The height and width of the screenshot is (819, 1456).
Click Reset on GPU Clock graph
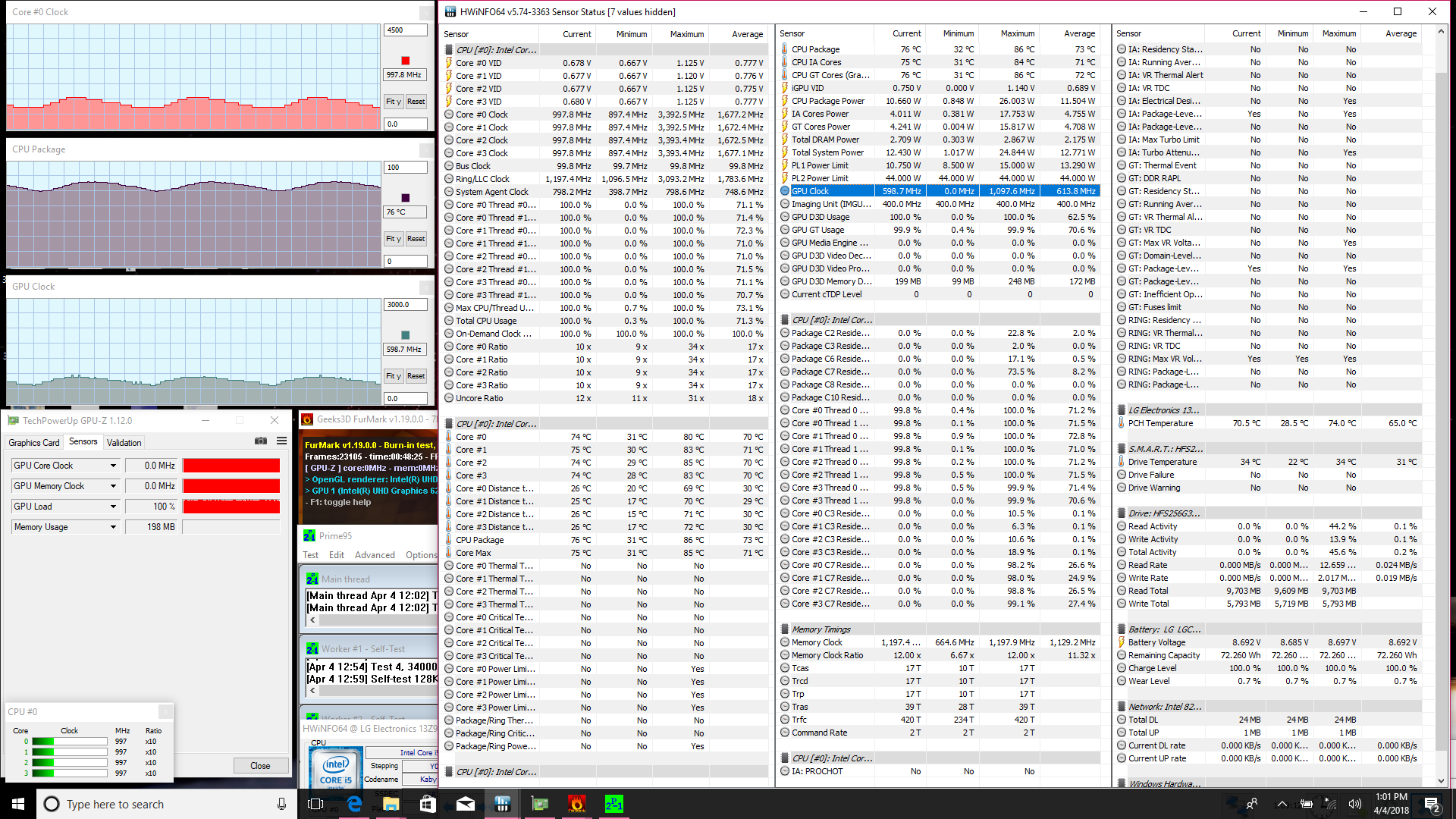(x=416, y=376)
